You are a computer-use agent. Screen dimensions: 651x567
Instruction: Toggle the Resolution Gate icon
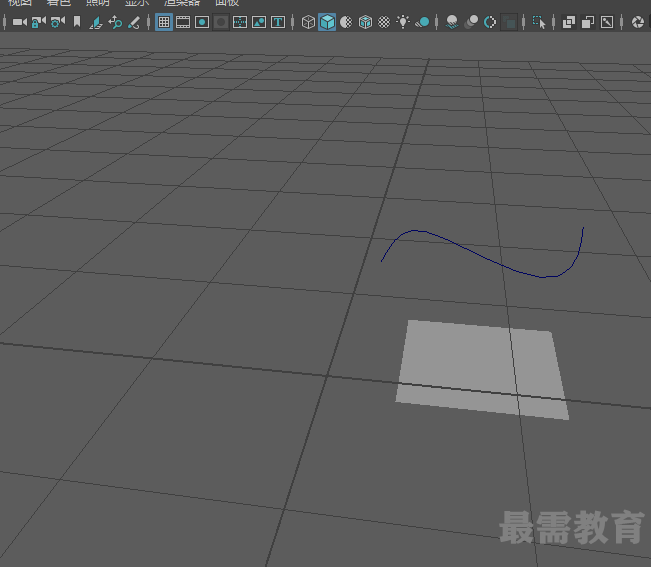(x=202, y=22)
